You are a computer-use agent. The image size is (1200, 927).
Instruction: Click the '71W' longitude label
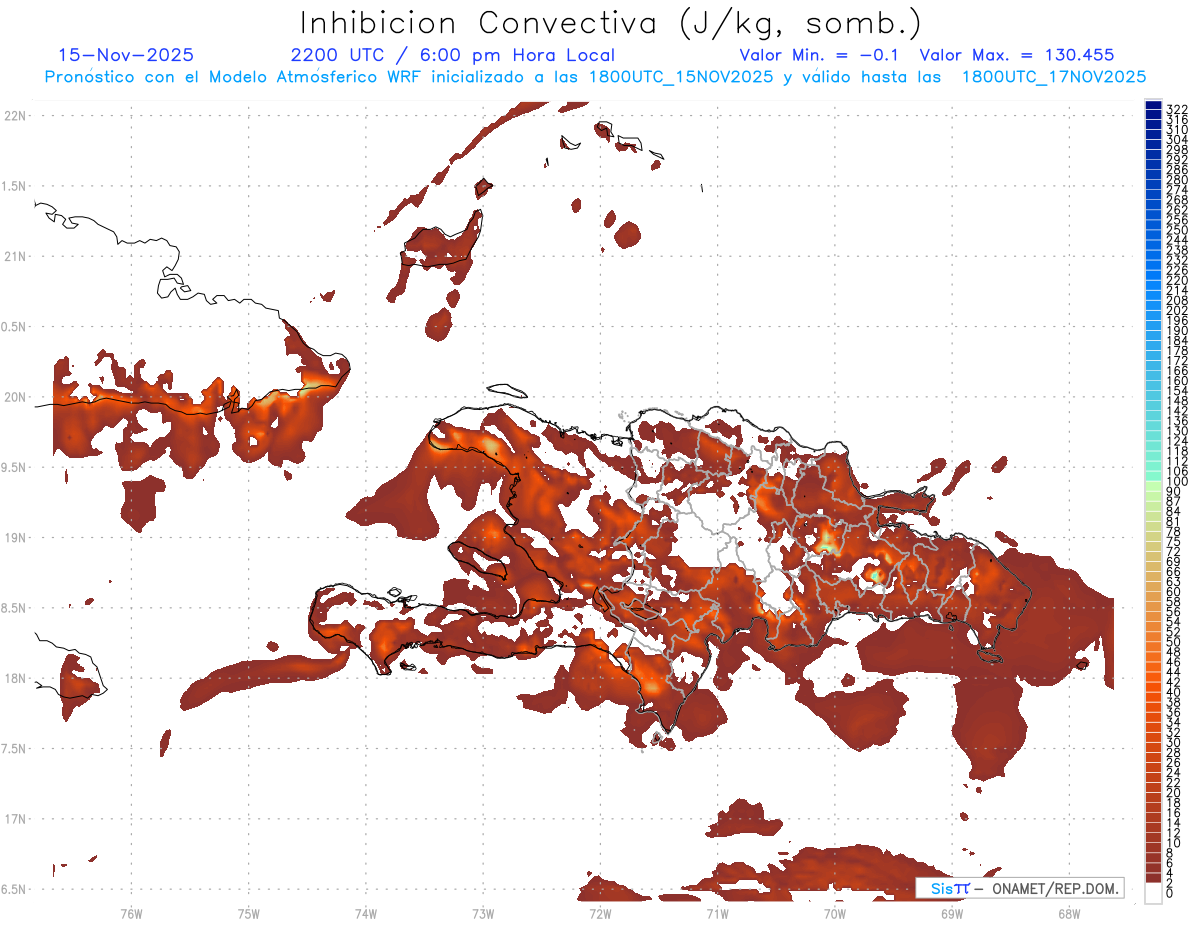coord(717,913)
